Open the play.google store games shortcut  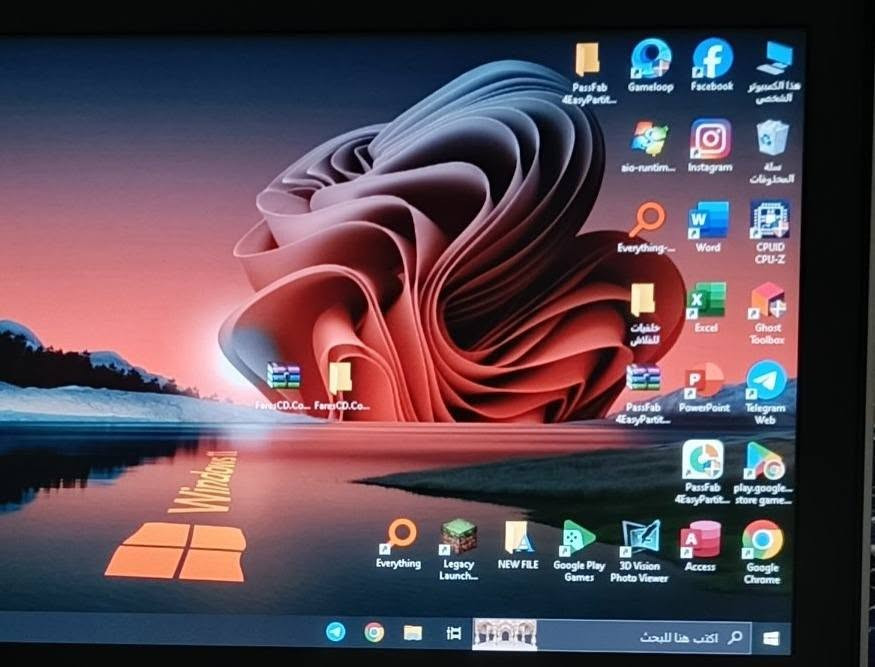pyautogui.click(x=763, y=473)
